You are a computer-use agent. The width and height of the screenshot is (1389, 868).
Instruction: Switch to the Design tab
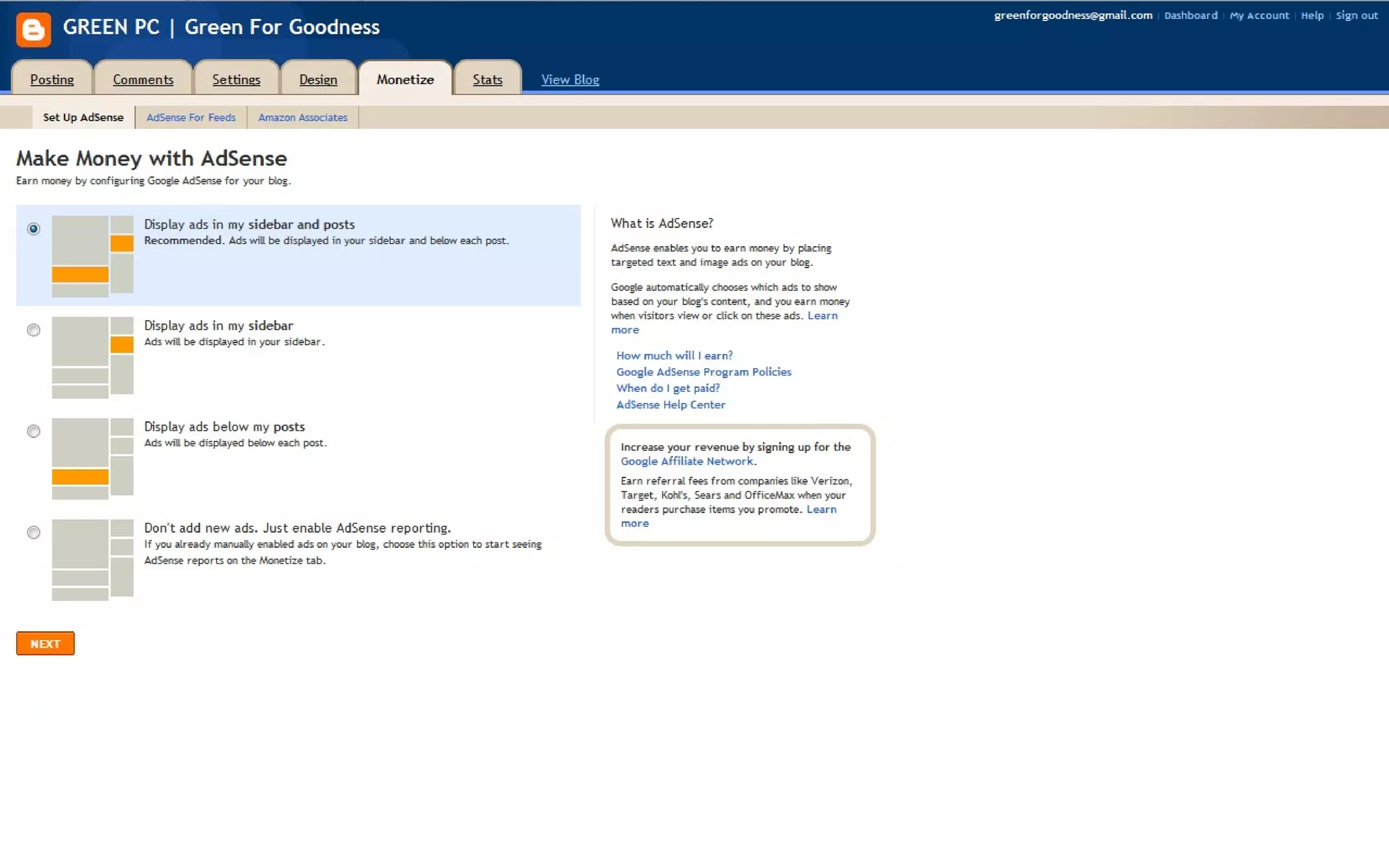click(318, 79)
